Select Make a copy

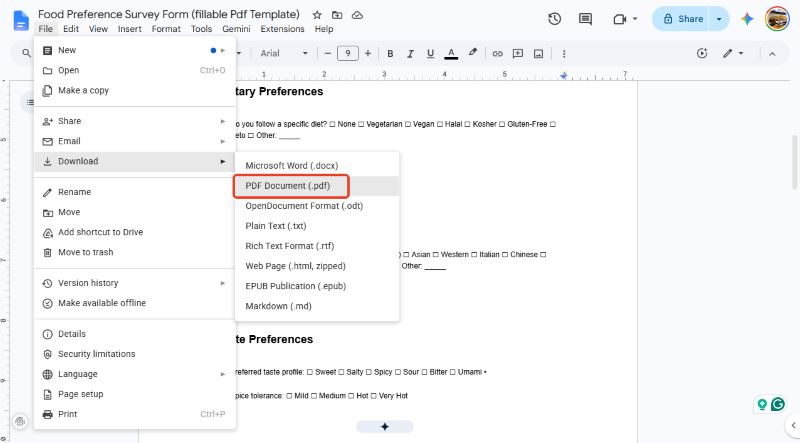click(135, 90)
